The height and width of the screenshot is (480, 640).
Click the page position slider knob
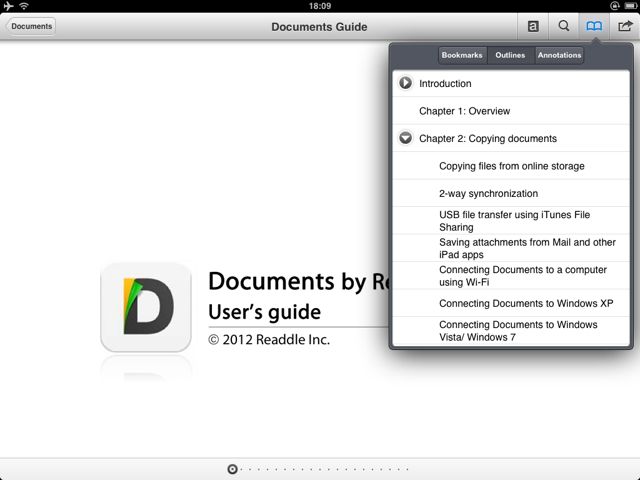(x=232, y=469)
